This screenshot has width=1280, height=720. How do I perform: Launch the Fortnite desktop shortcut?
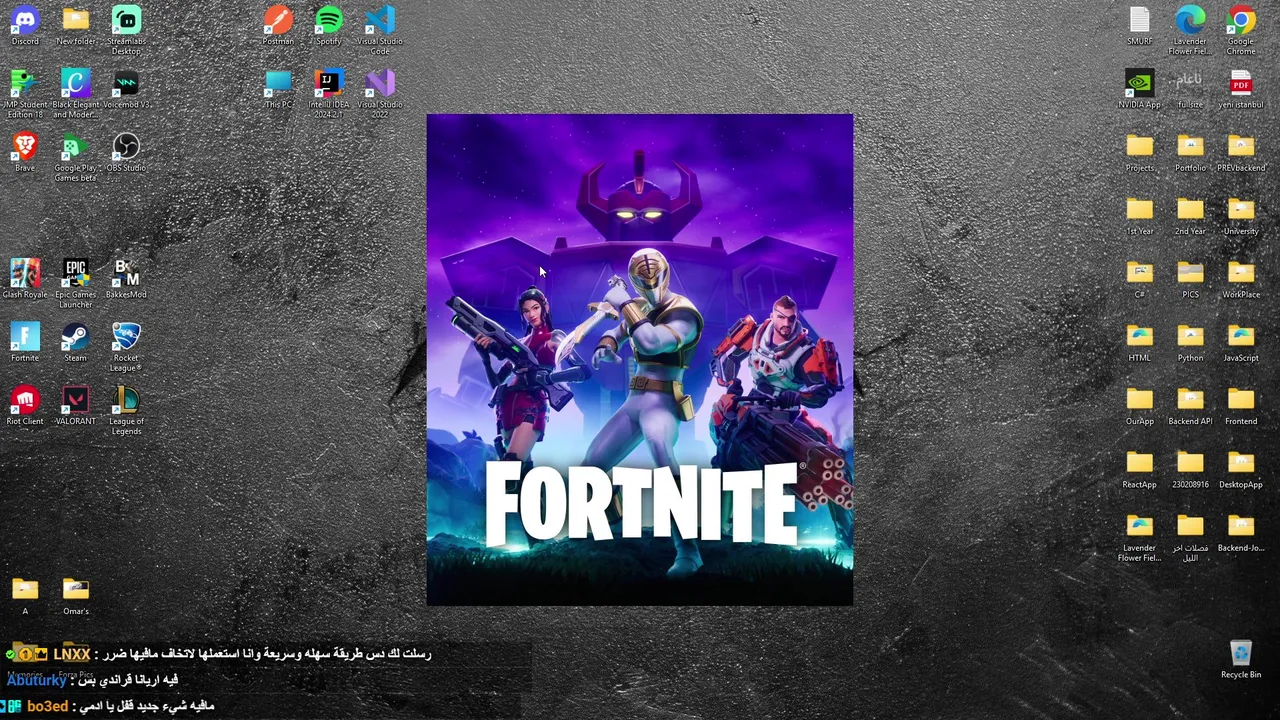click(25, 343)
